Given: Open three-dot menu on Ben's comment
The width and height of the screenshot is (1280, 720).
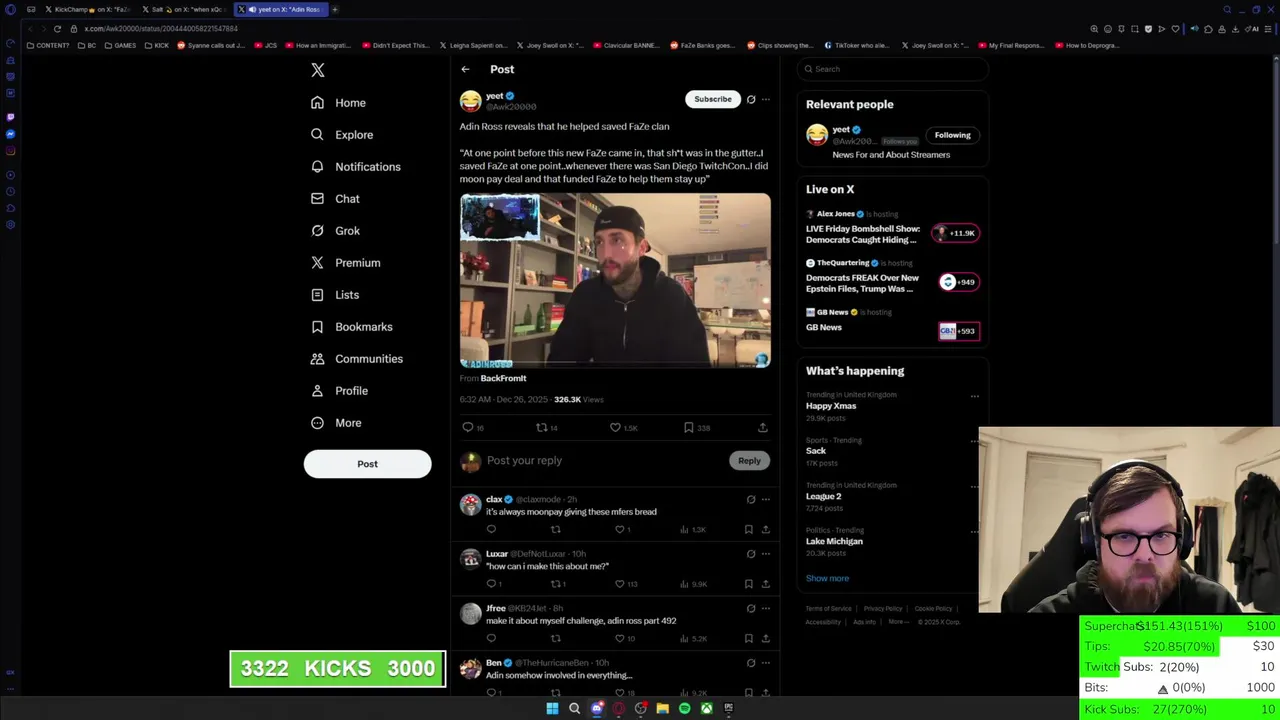Looking at the screenshot, I should (766, 662).
